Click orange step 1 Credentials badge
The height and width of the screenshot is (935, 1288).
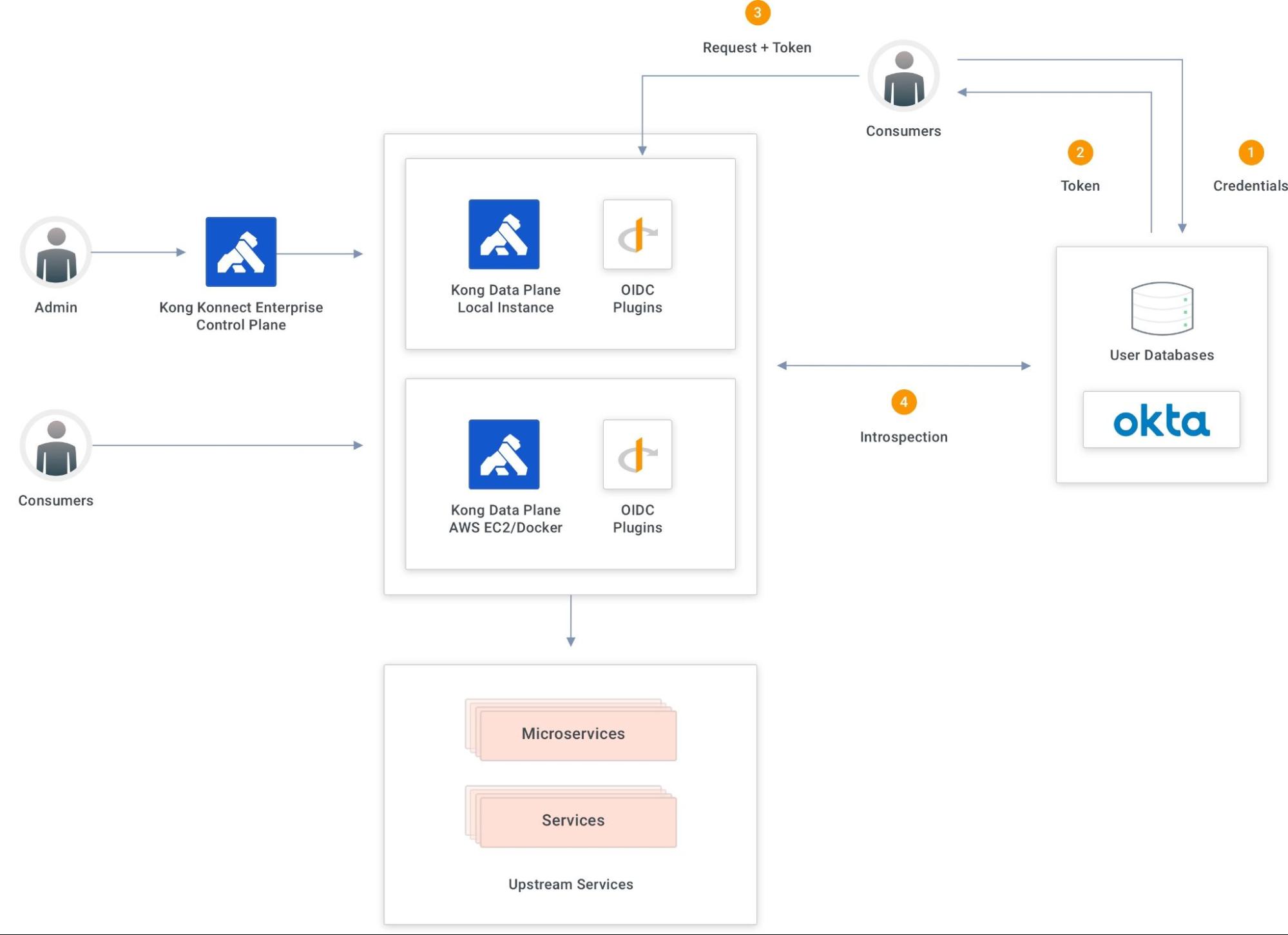[1251, 153]
